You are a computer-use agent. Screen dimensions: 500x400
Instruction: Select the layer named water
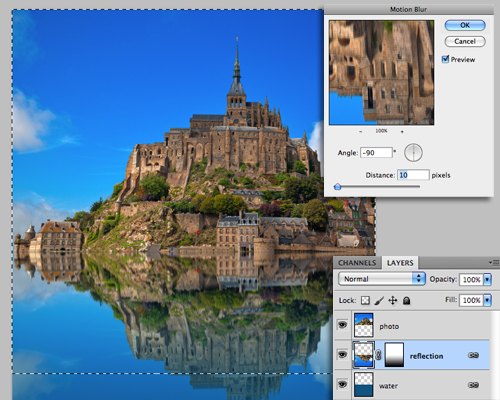388,386
